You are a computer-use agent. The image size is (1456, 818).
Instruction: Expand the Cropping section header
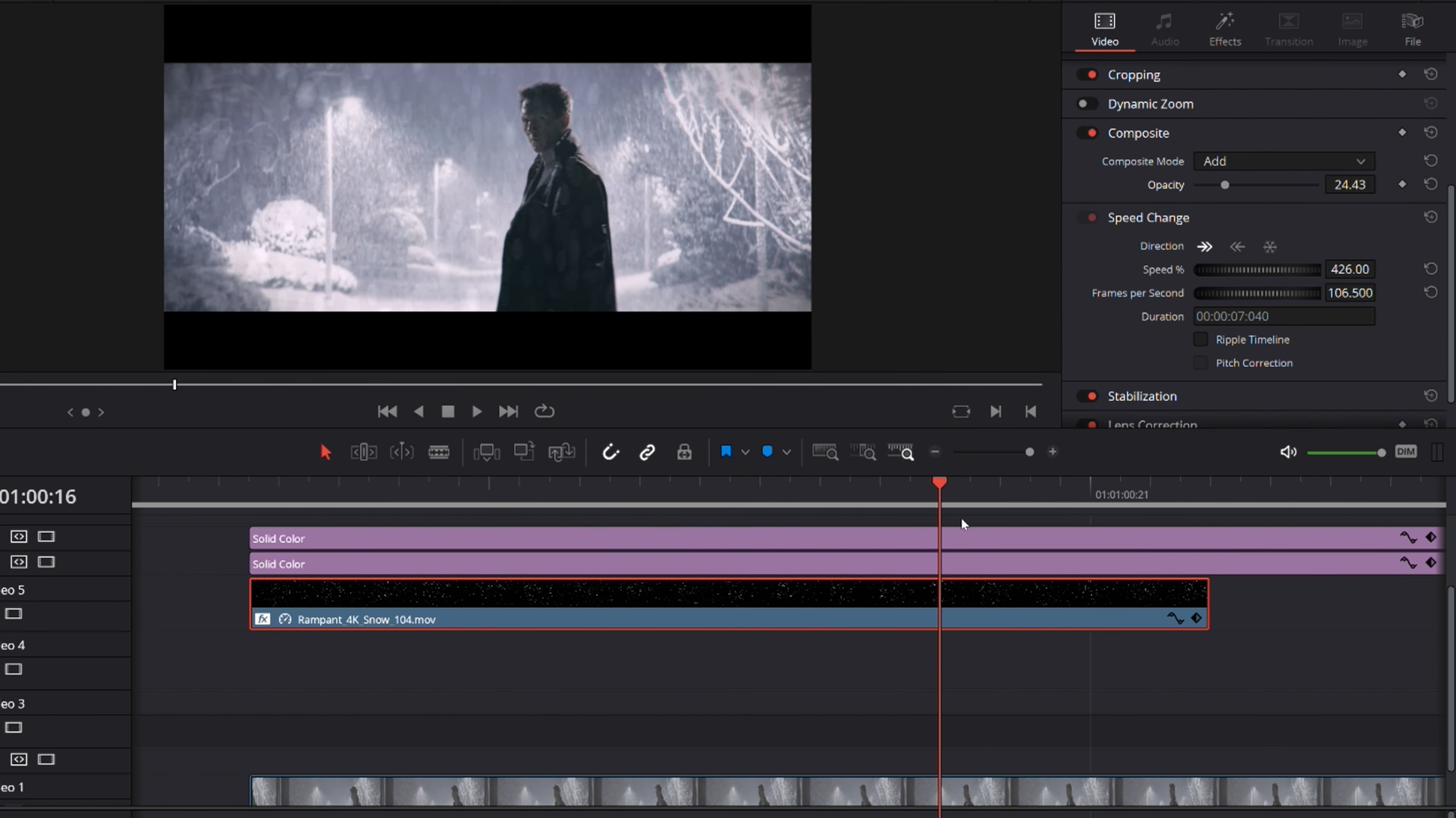tap(1134, 74)
